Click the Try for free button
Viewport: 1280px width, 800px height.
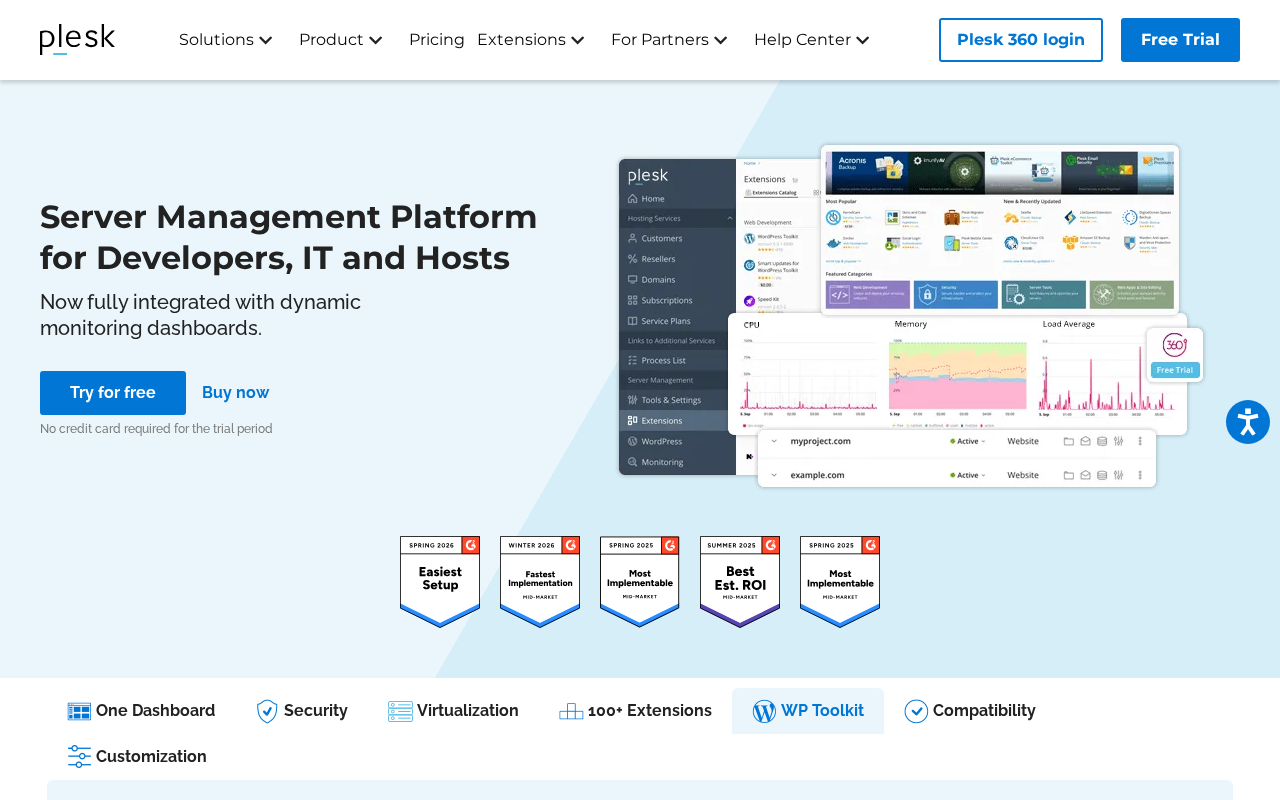pyautogui.click(x=113, y=393)
